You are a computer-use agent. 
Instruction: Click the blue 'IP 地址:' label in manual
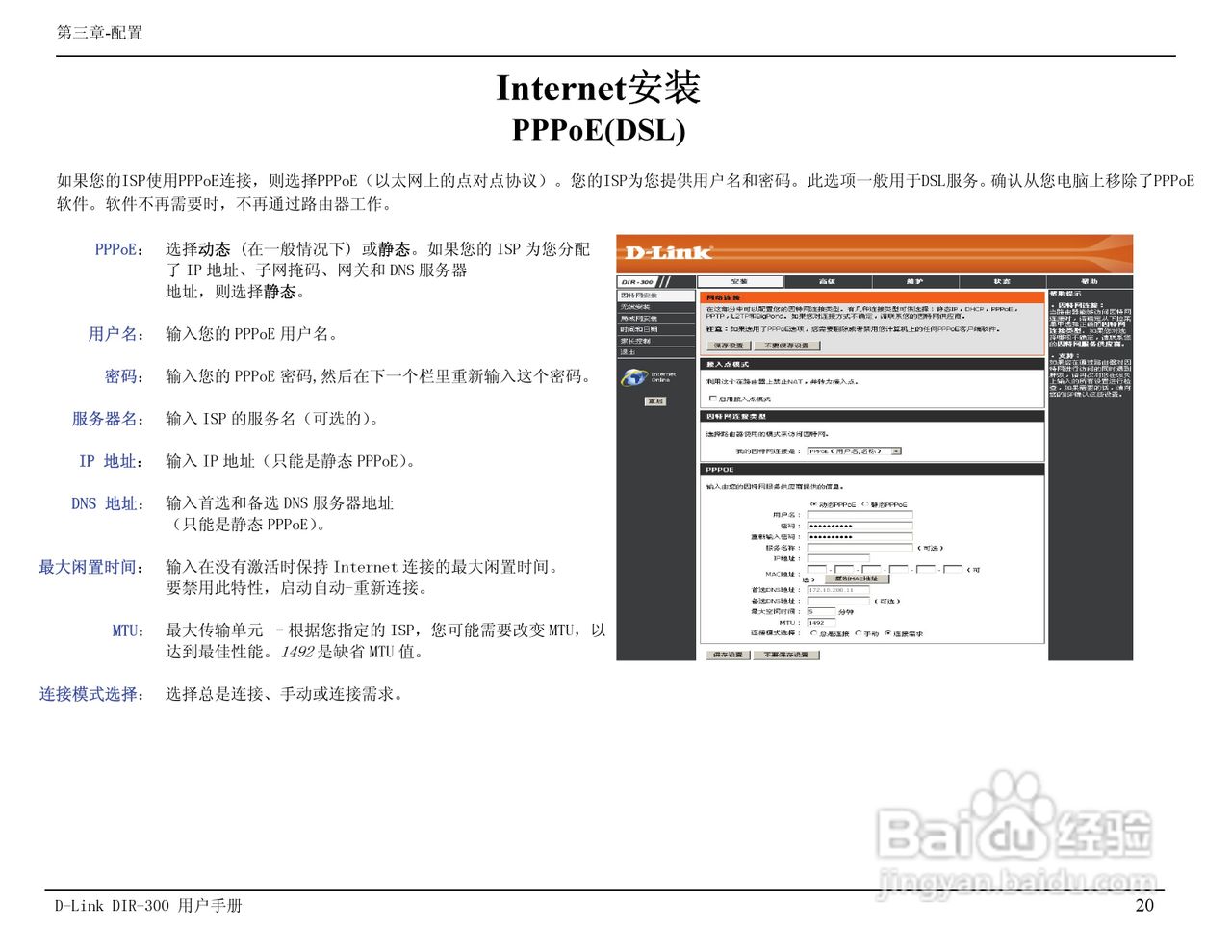pyautogui.click(x=111, y=461)
